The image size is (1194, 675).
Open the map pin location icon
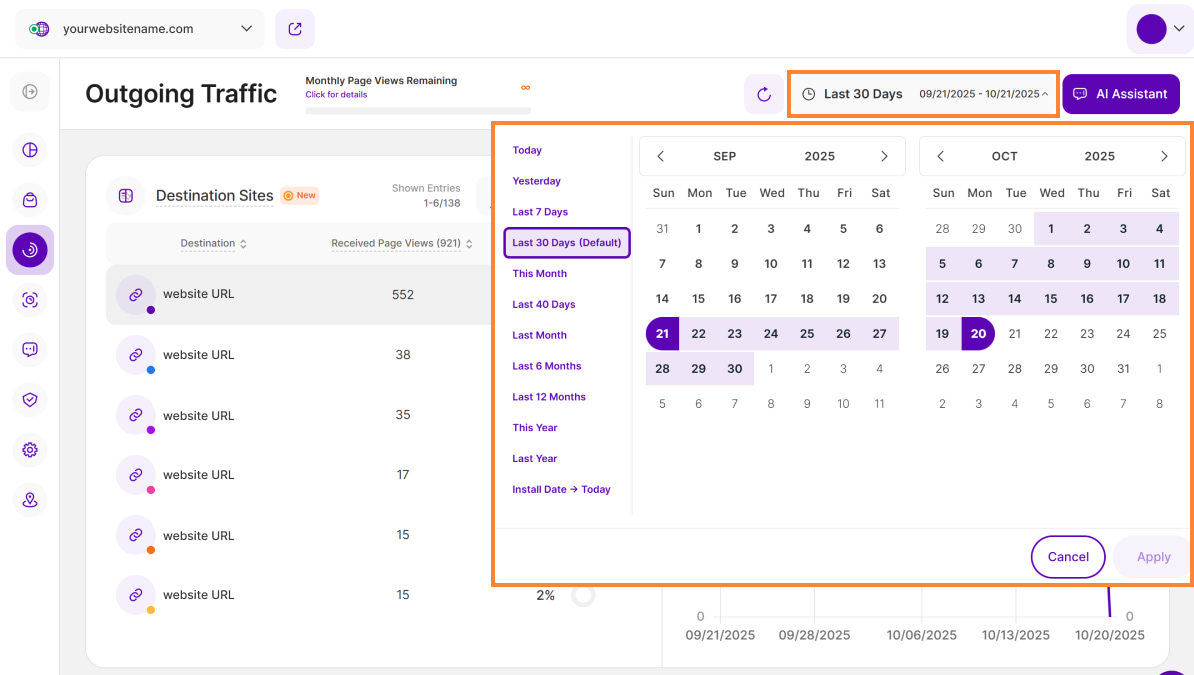click(30, 500)
